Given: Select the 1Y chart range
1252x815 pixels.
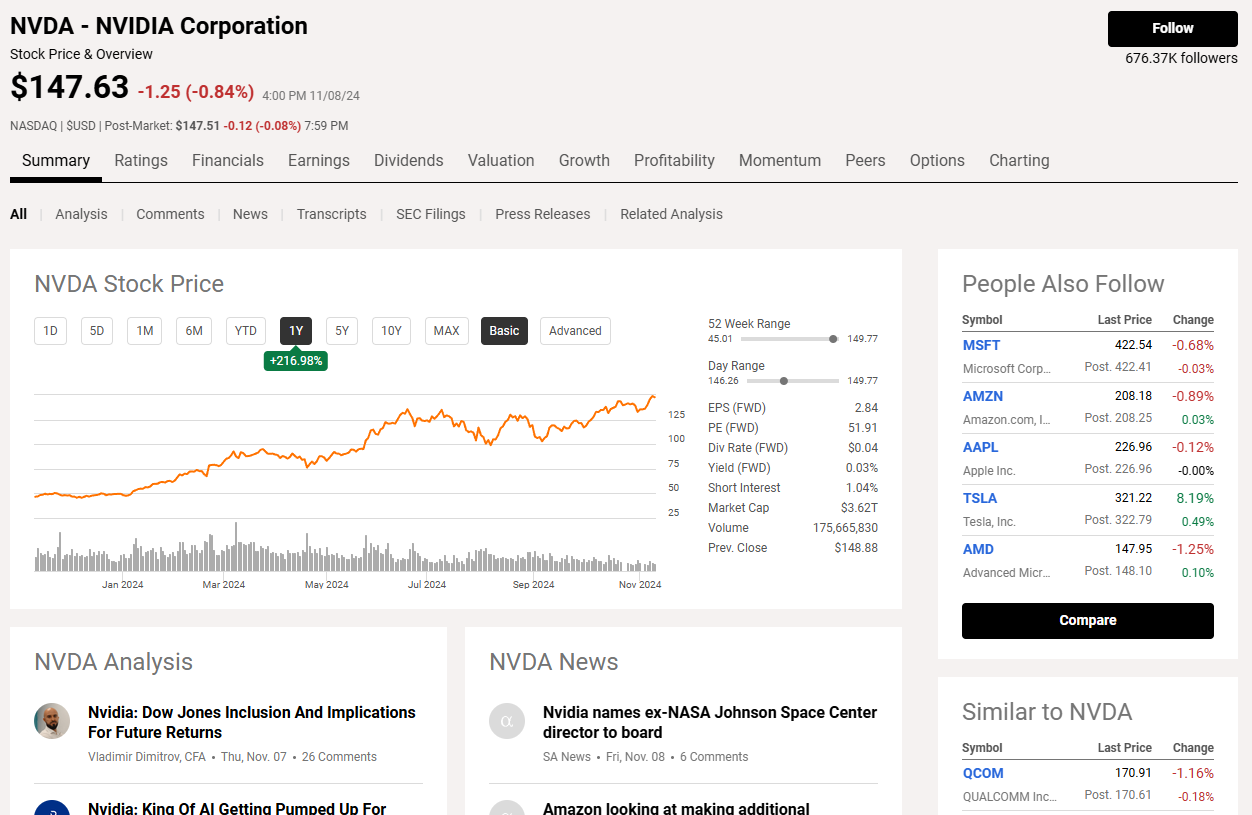Looking at the screenshot, I should click(296, 331).
